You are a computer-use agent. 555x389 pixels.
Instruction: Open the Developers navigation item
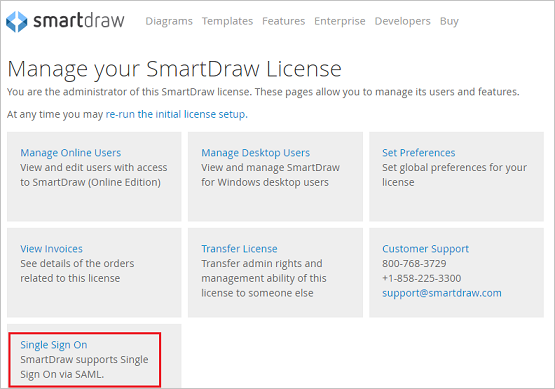click(x=402, y=21)
